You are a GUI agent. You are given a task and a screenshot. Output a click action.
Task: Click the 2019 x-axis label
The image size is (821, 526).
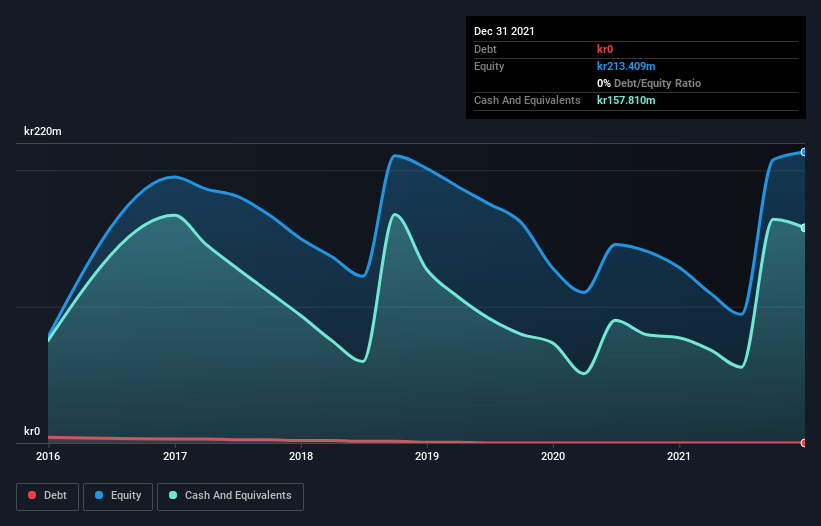coord(427,456)
